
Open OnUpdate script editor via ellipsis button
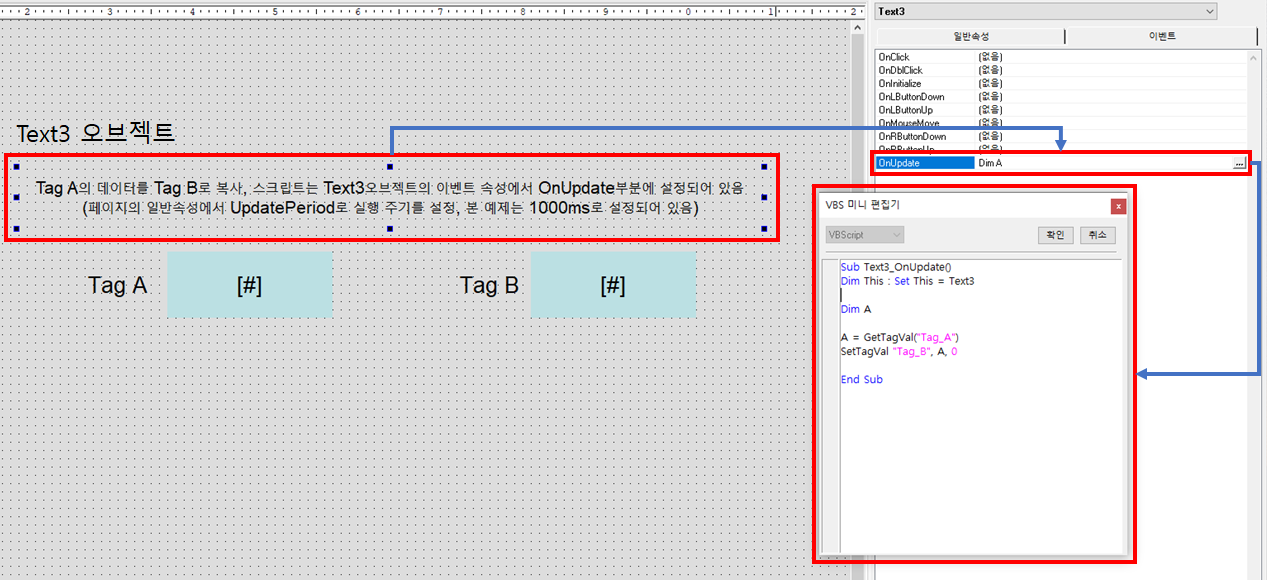pos(1241,162)
